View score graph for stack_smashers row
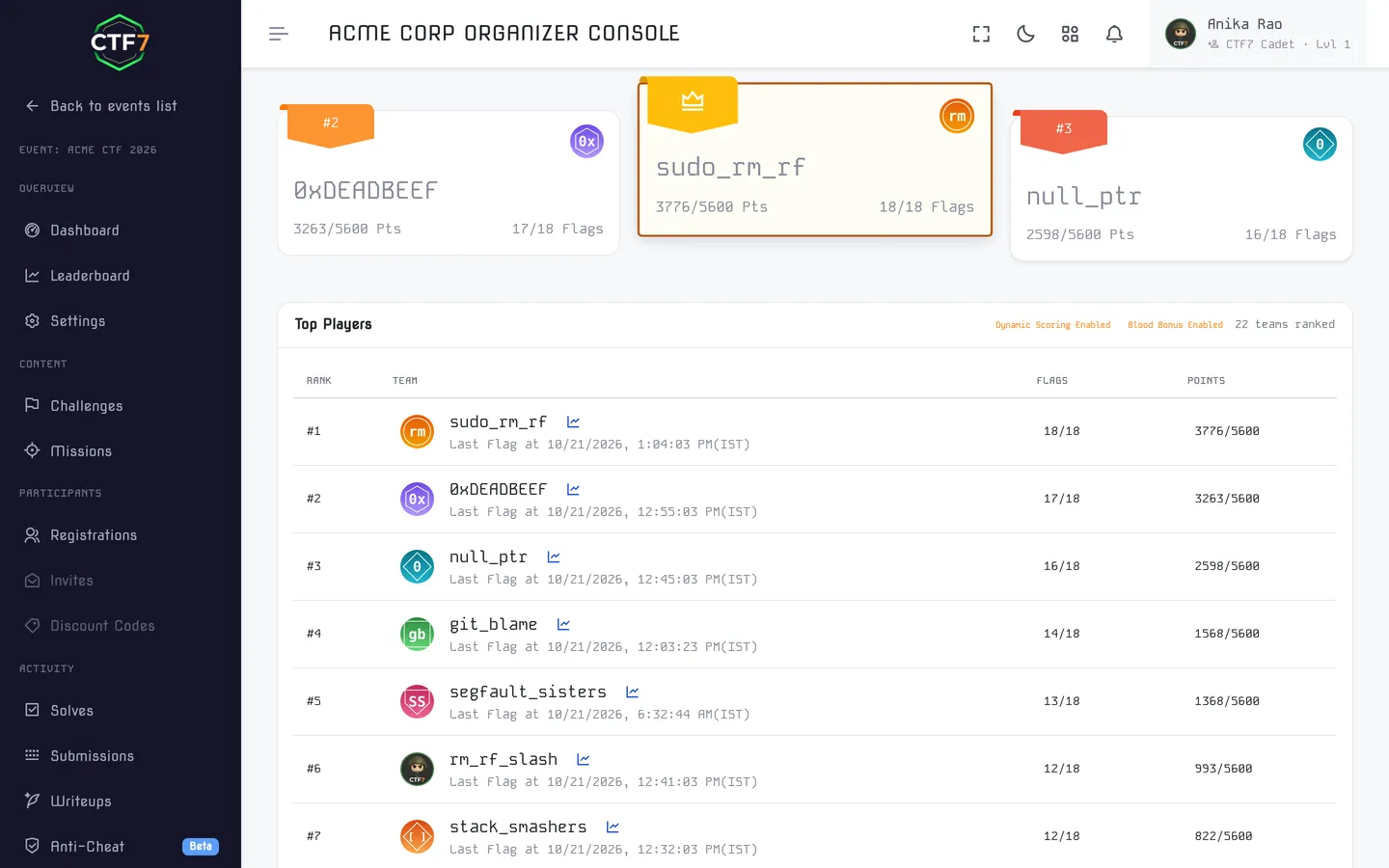Screen dimensions: 1389x868 [613, 827]
